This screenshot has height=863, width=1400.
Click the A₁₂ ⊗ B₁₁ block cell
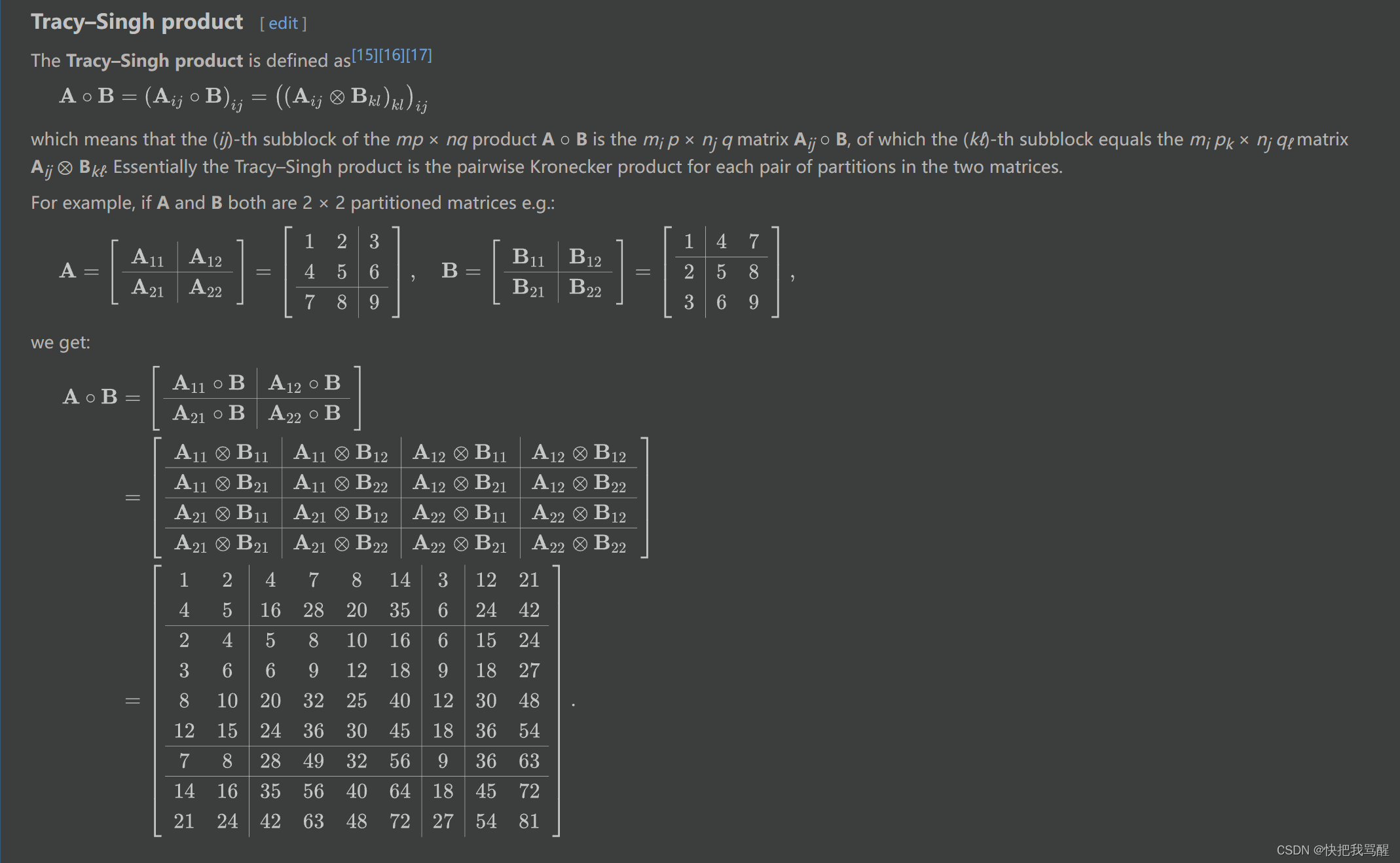point(460,453)
